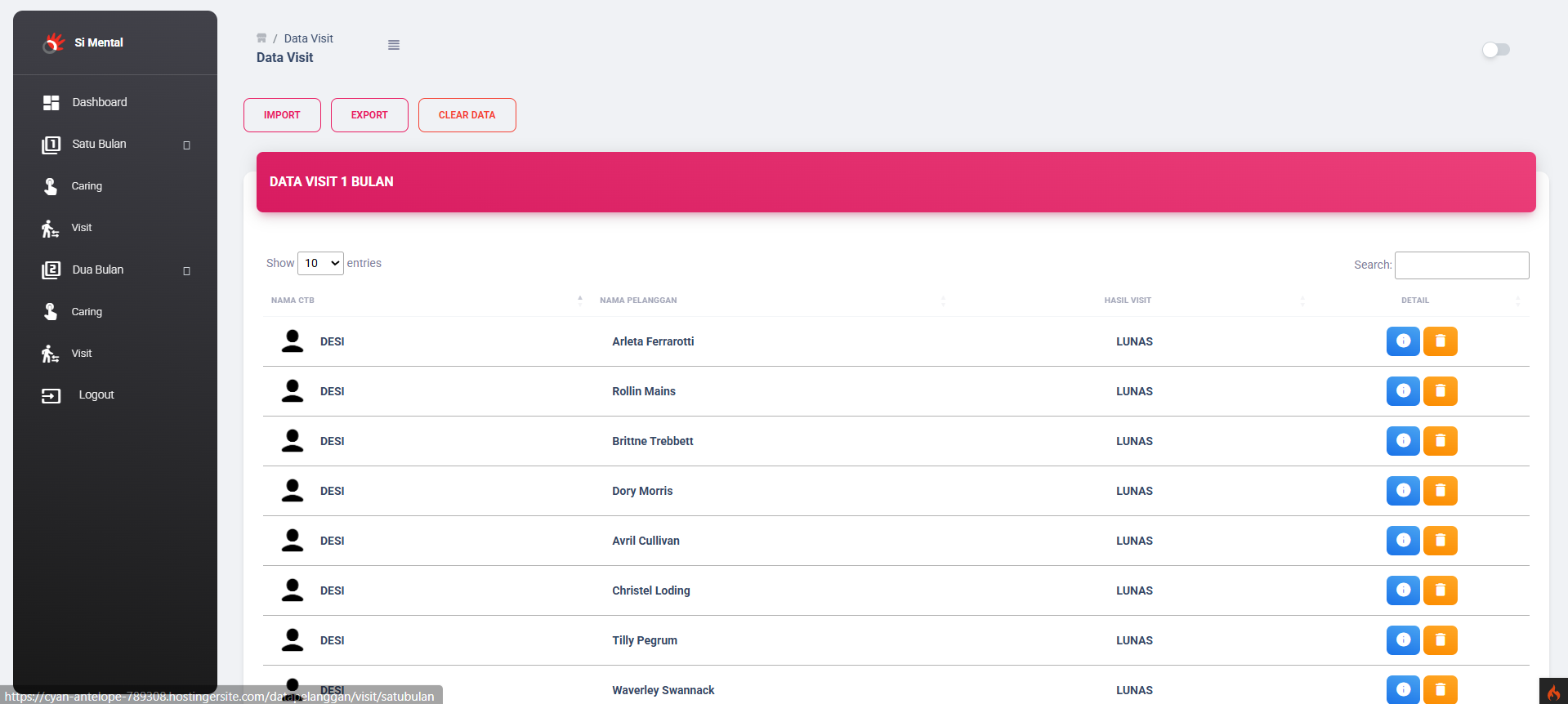The width and height of the screenshot is (1568, 704).
Task: Open detail info for Brittne Trebbett
Action: (x=1403, y=441)
